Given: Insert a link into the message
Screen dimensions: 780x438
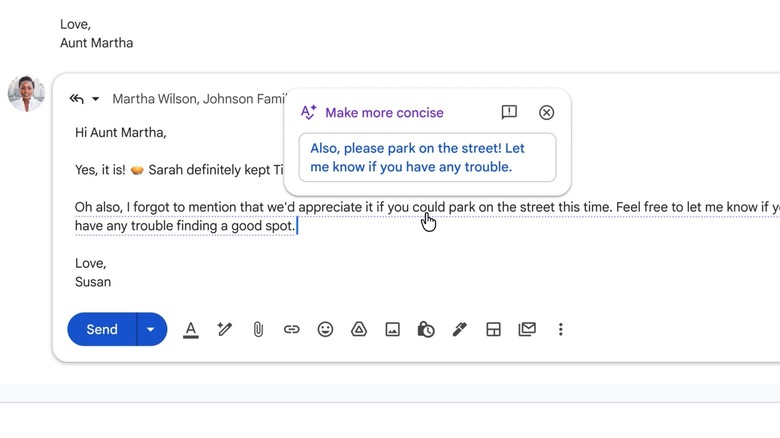Looking at the screenshot, I should (292, 329).
